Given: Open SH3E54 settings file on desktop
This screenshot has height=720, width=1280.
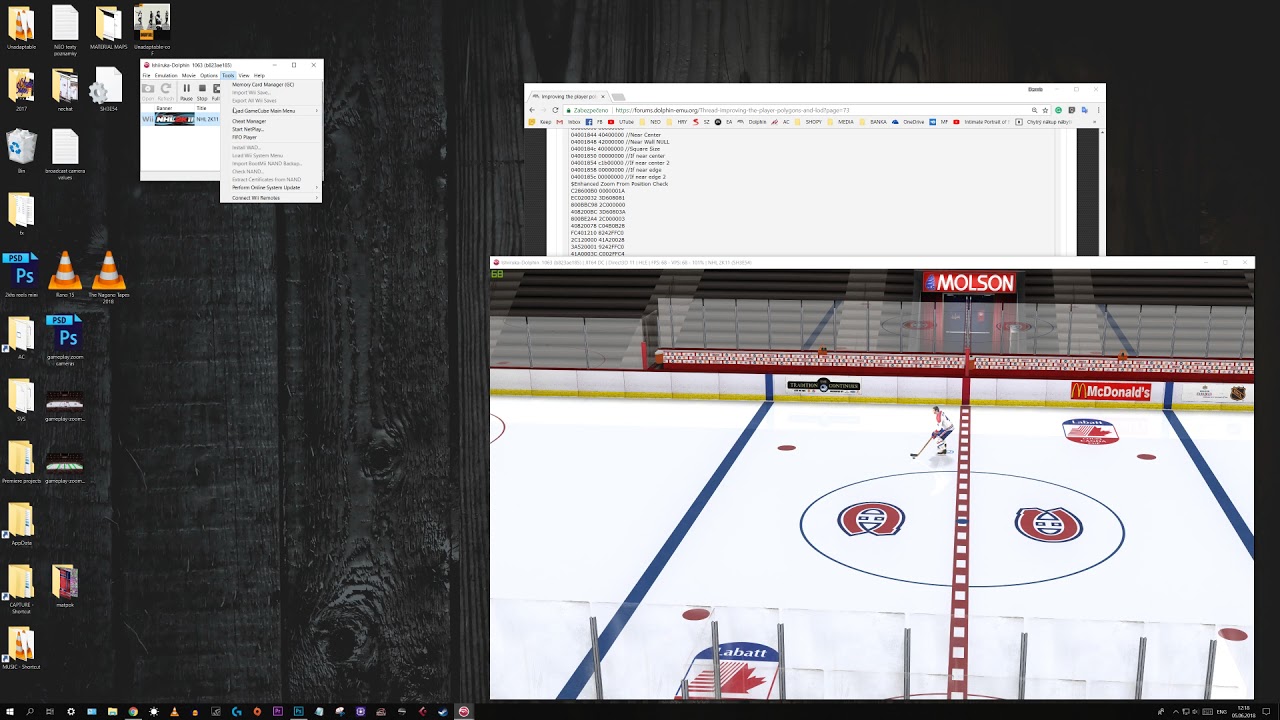Looking at the screenshot, I should coord(108,90).
